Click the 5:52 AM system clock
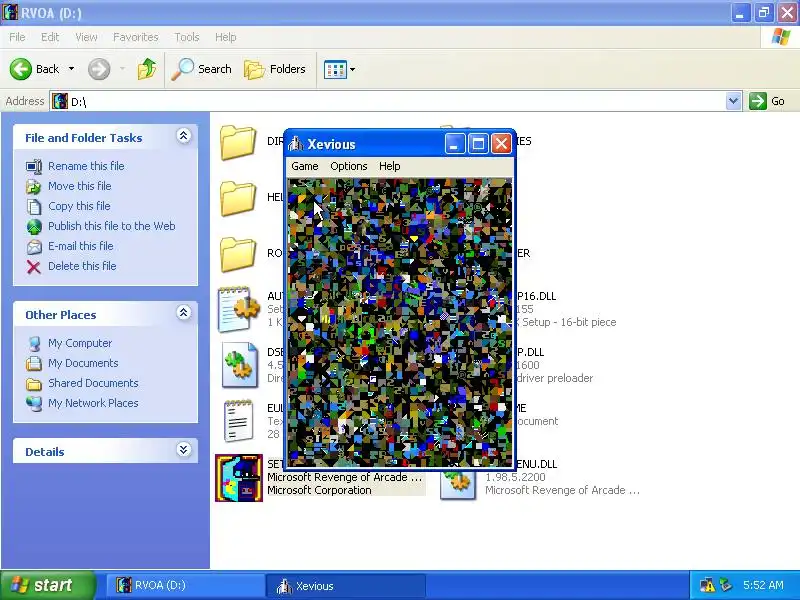The width and height of the screenshot is (800, 600). coord(763,585)
